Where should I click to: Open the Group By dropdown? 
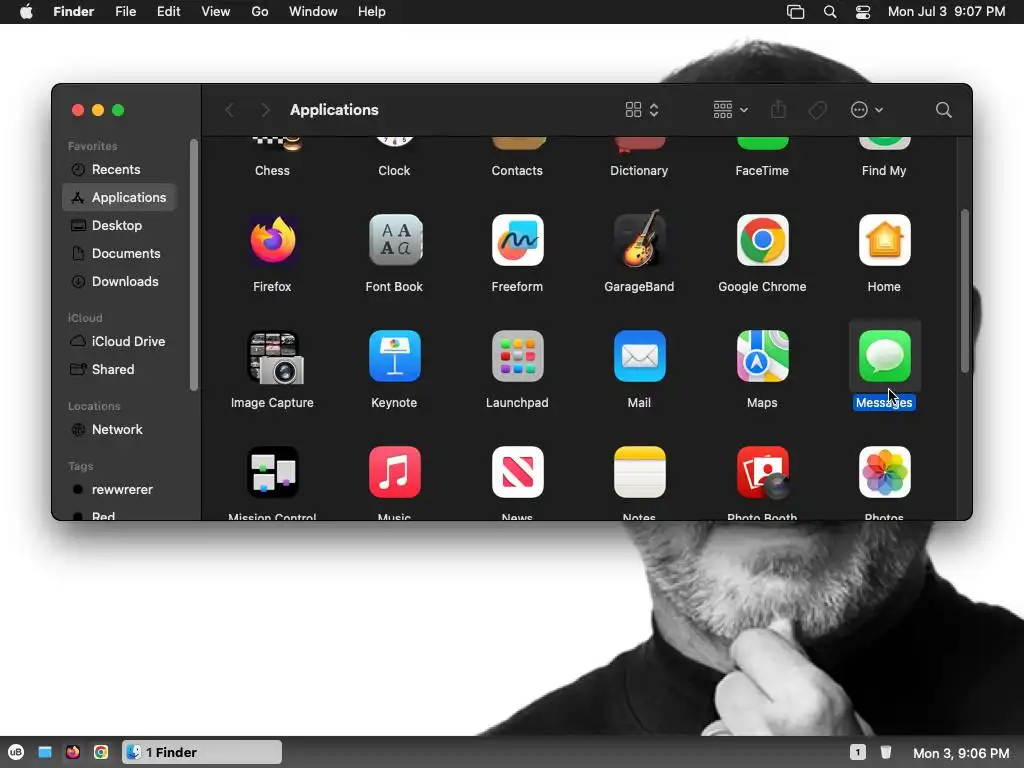(x=730, y=110)
